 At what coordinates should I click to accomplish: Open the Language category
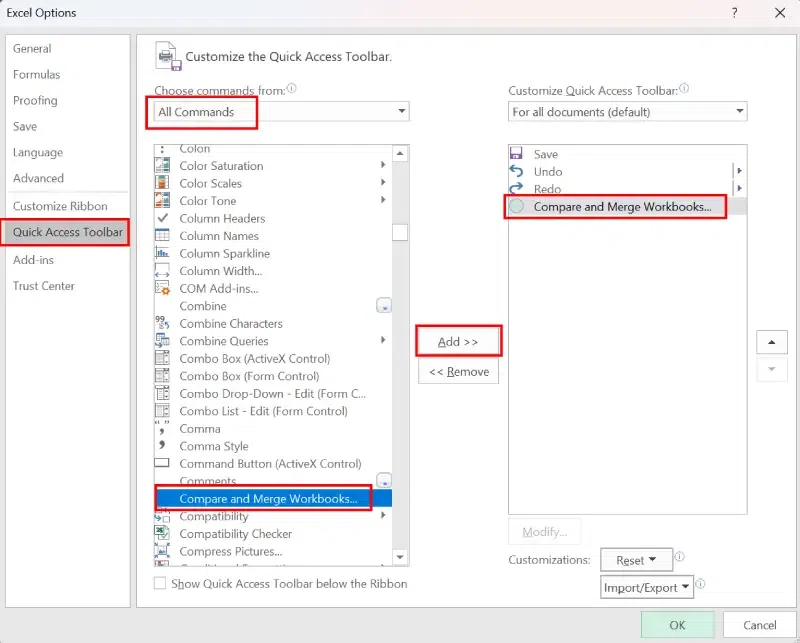pyautogui.click(x=38, y=153)
